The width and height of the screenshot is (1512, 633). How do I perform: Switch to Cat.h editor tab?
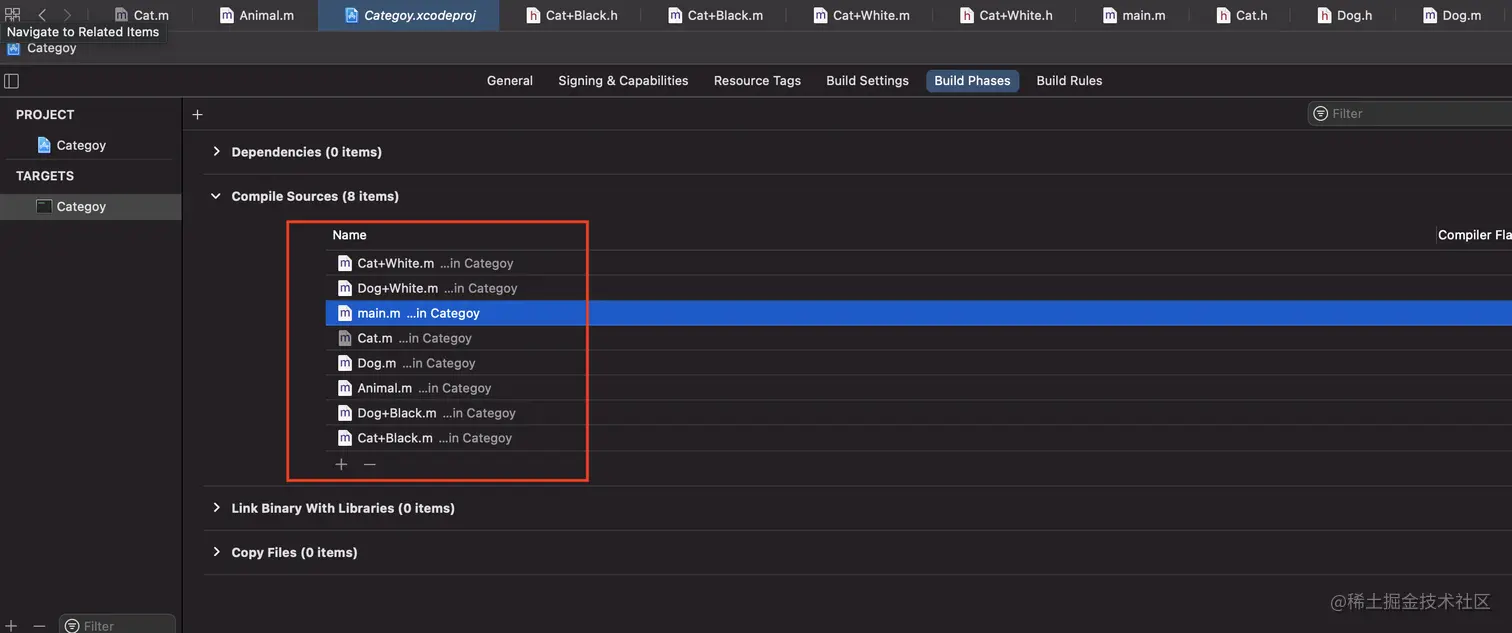[1241, 15]
